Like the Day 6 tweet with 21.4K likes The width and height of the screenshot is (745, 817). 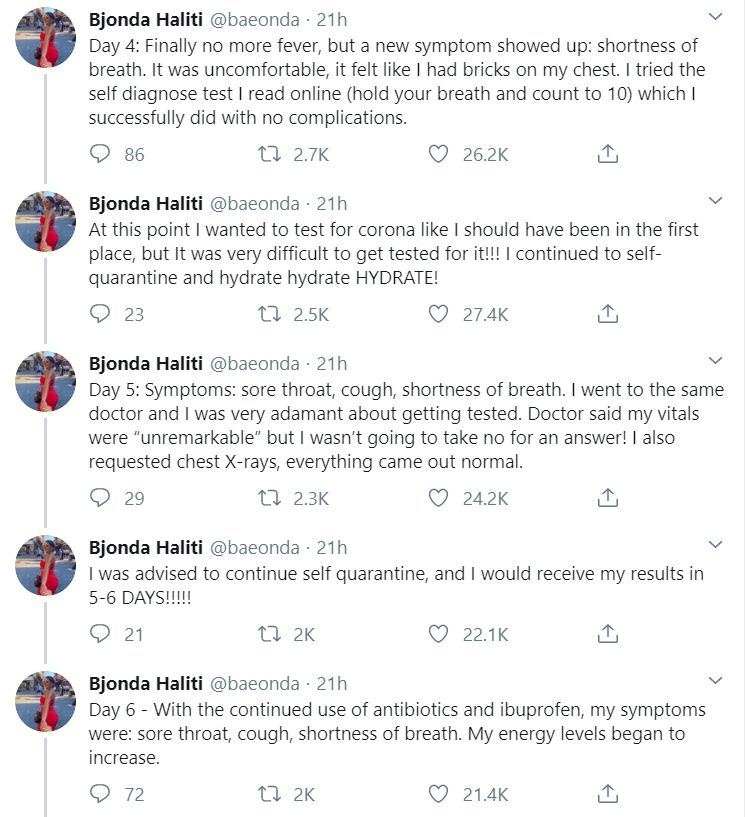click(438, 794)
